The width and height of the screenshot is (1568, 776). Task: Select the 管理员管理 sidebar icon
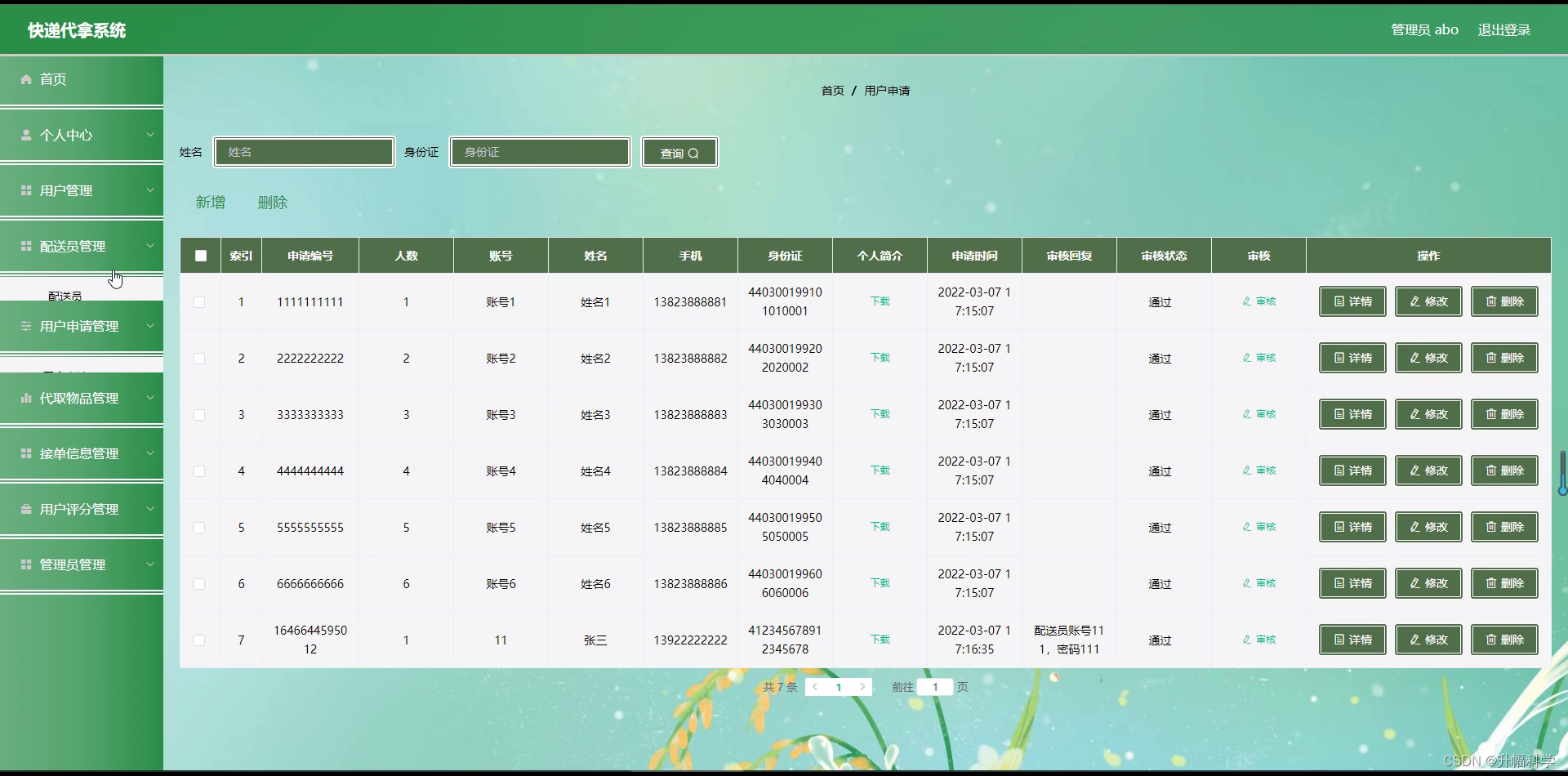pos(25,564)
